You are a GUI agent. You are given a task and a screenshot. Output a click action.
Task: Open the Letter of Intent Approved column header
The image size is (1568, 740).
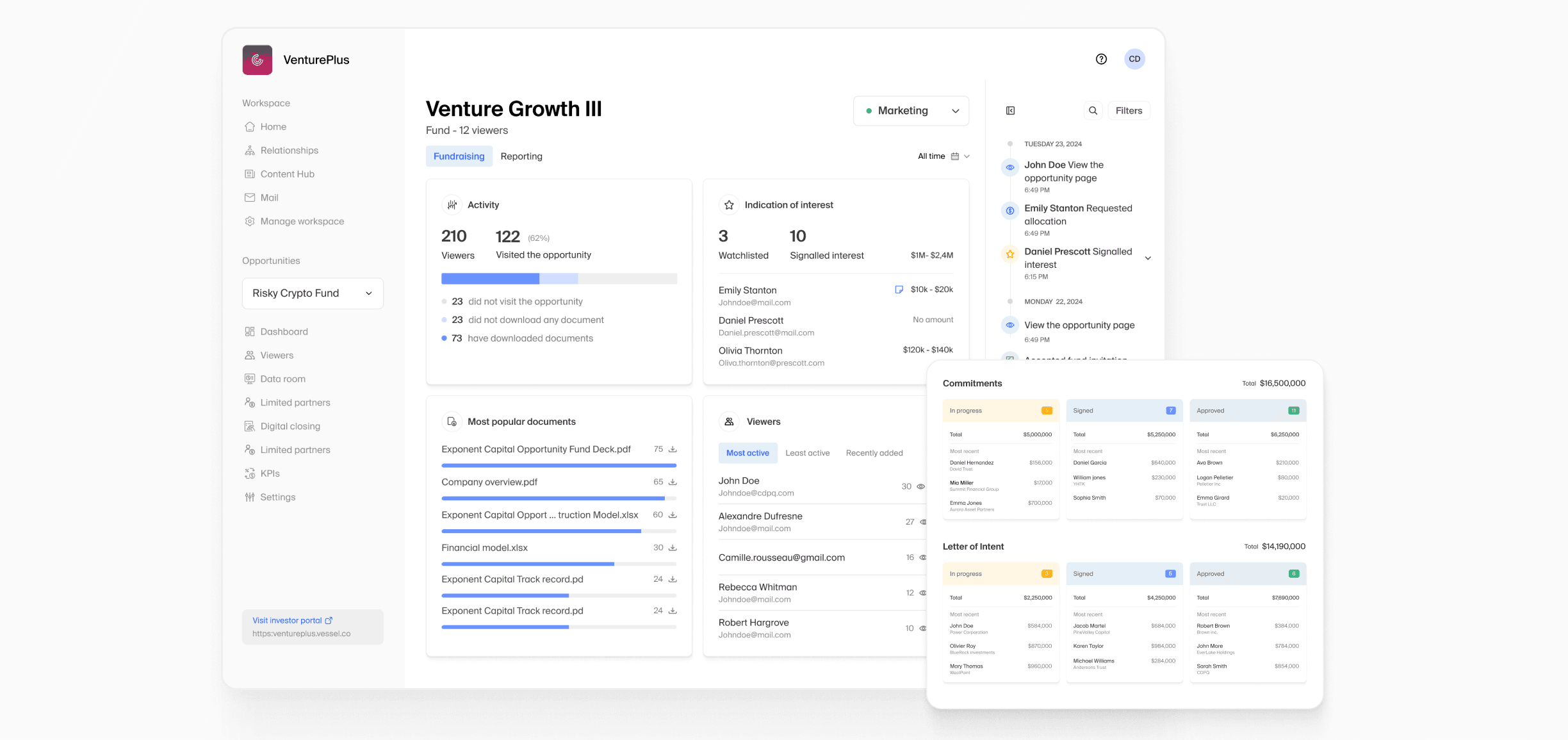(1248, 574)
